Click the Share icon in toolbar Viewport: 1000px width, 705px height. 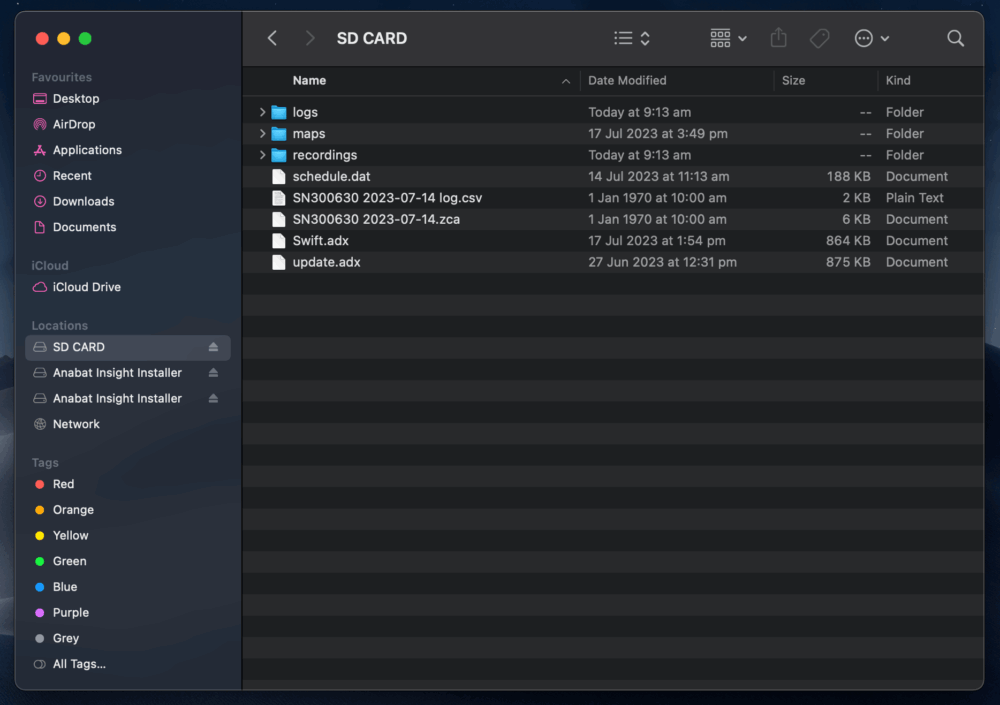[778, 38]
